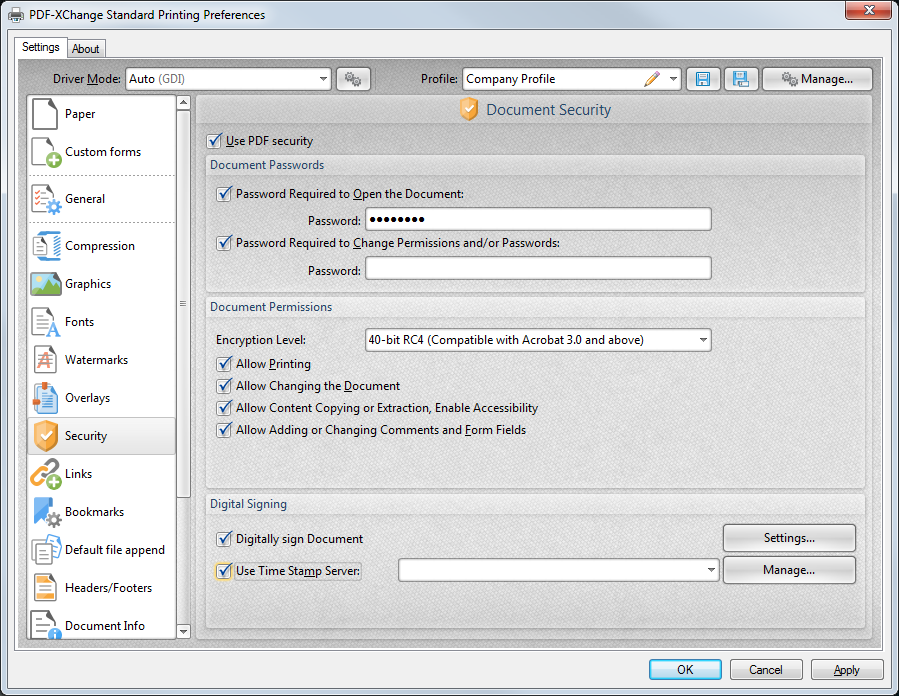899x696 pixels.
Task: Open the Graphics category icon
Action: coord(46,284)
